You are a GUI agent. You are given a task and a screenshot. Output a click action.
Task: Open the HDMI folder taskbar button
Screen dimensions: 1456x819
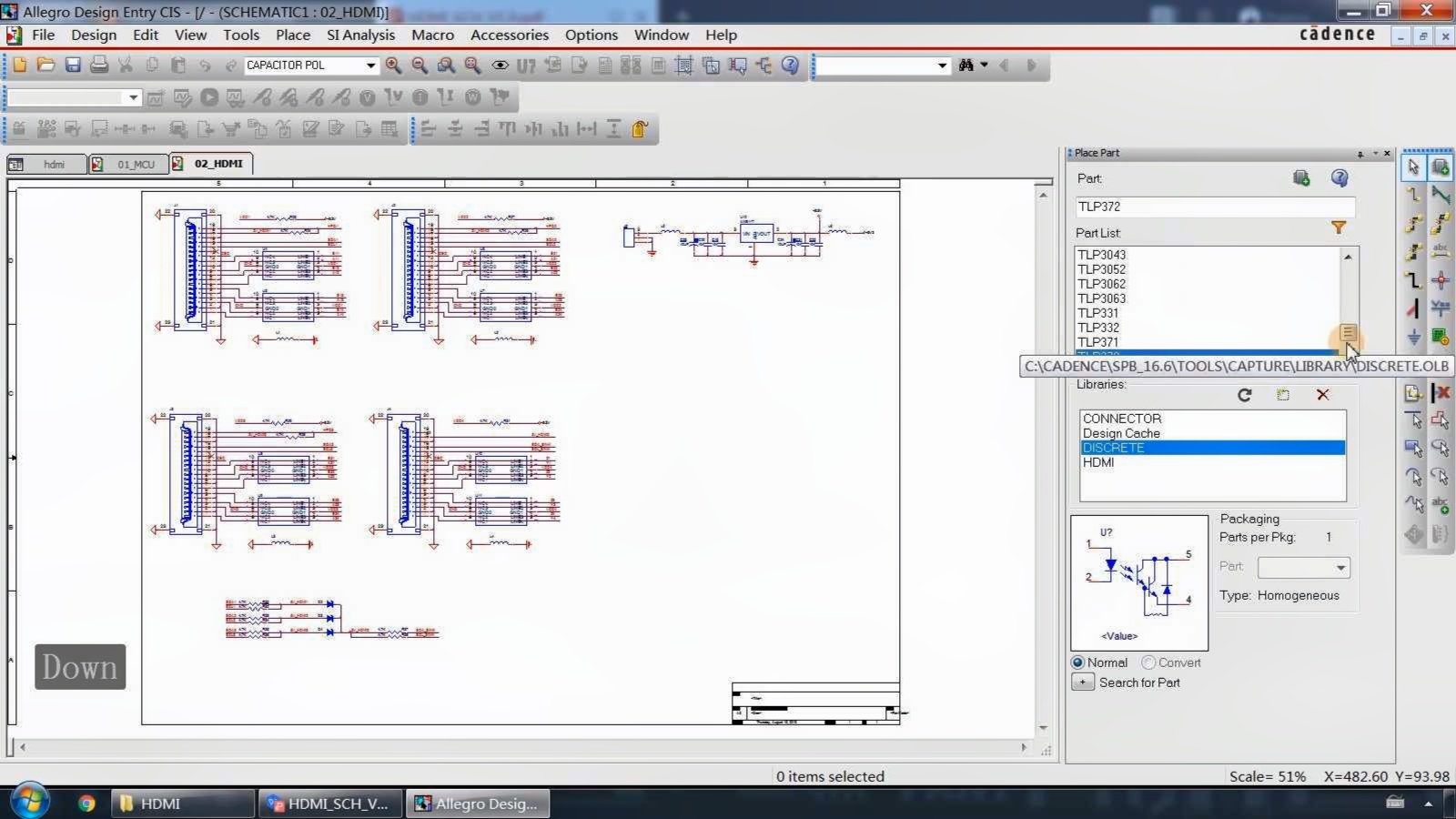tap(182, 804)
